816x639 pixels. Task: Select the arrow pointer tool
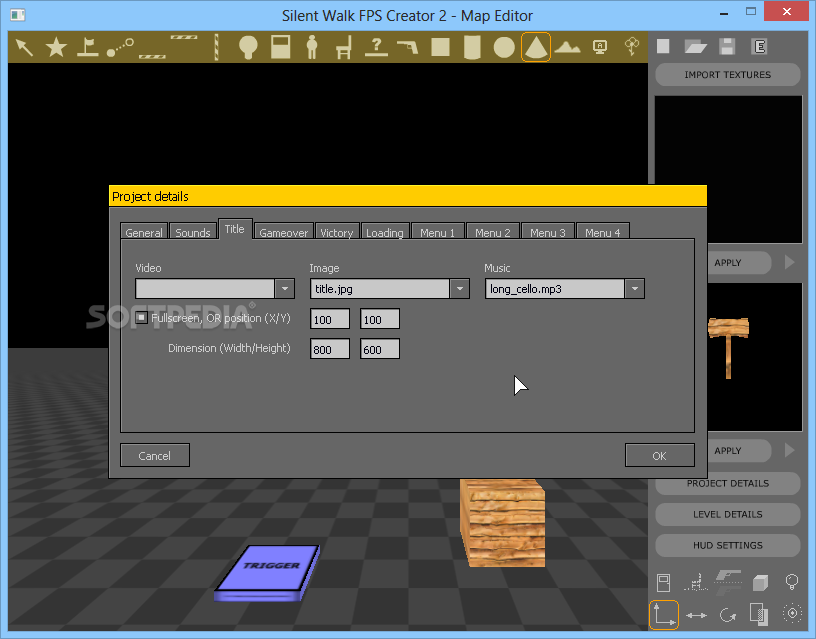pos(24,47)
